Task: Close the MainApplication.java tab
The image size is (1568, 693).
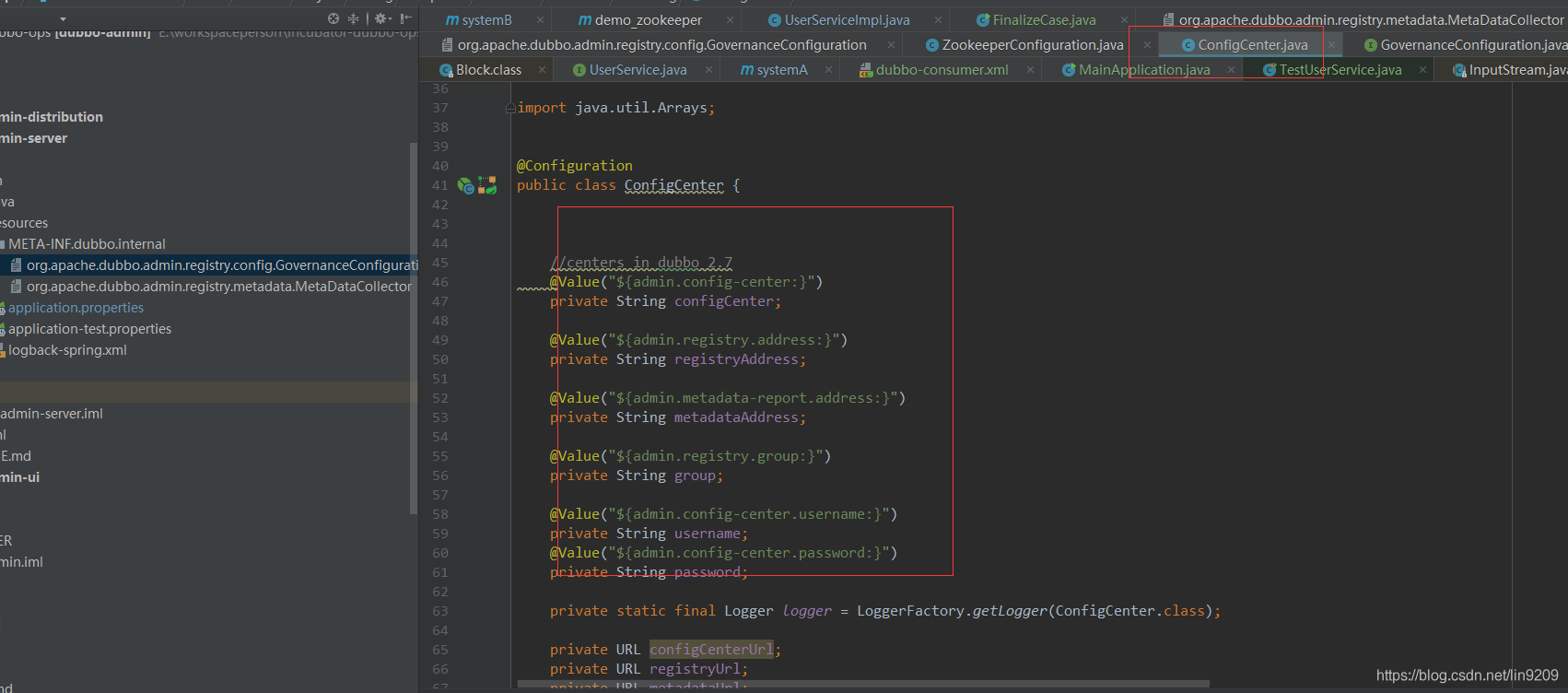Action: tap(1231, 70)
